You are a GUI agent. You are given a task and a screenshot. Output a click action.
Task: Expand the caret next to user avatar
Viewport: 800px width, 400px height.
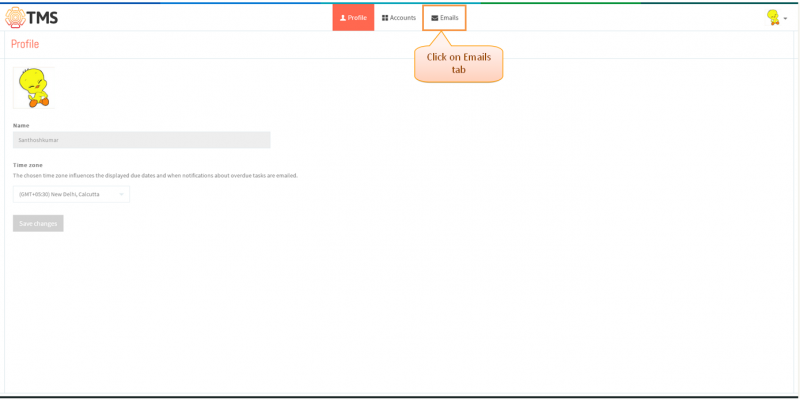coord(785,18)
